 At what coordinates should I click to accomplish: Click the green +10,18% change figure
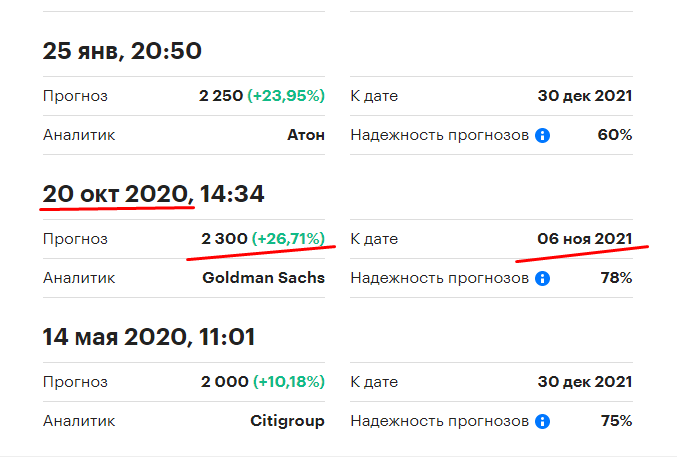point(289,382)
